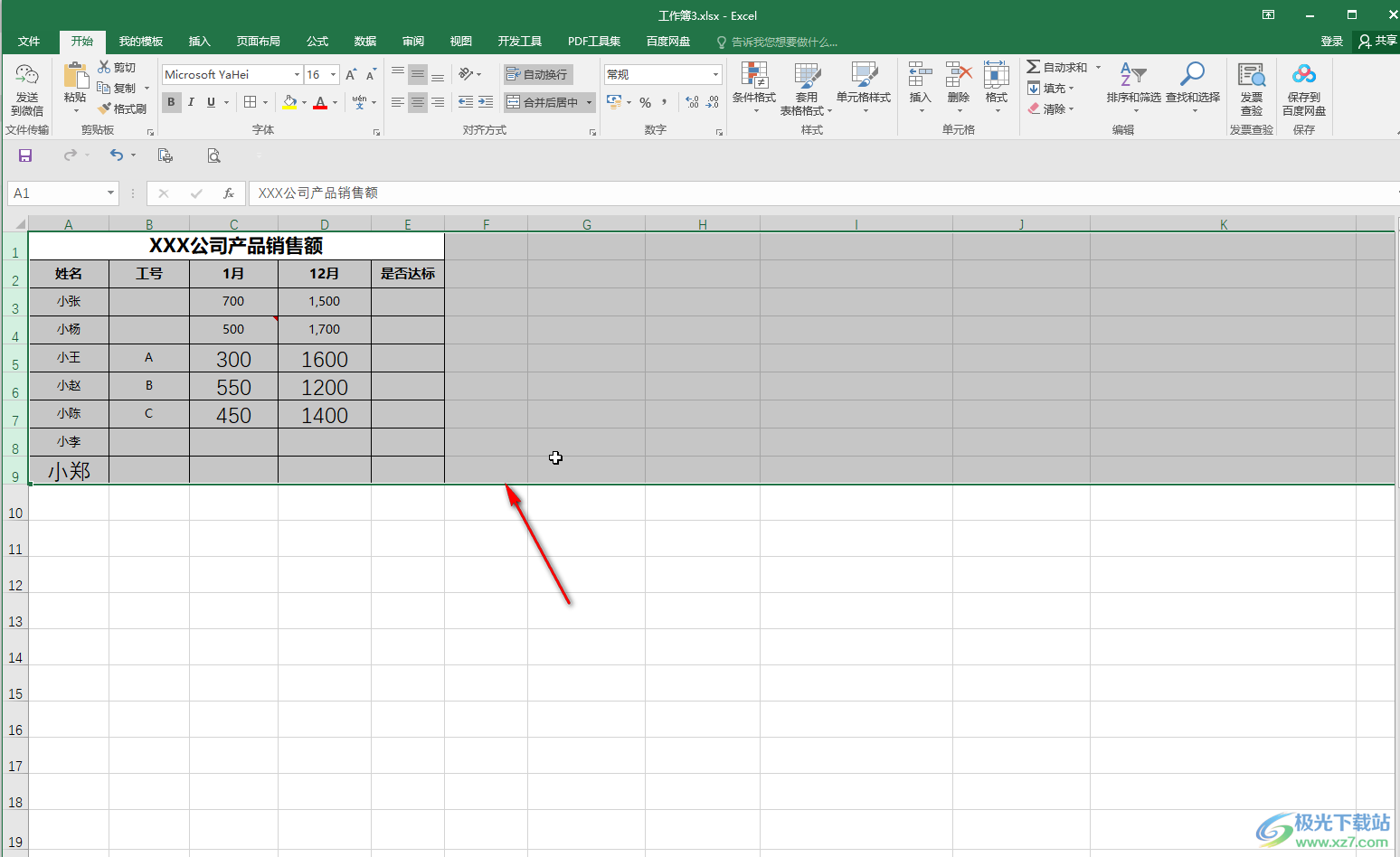Screen dimensions: 1400x857
Task: Click Save to Baidu Netdisk (保存到百度网盘)
Action: [1304, 89]
